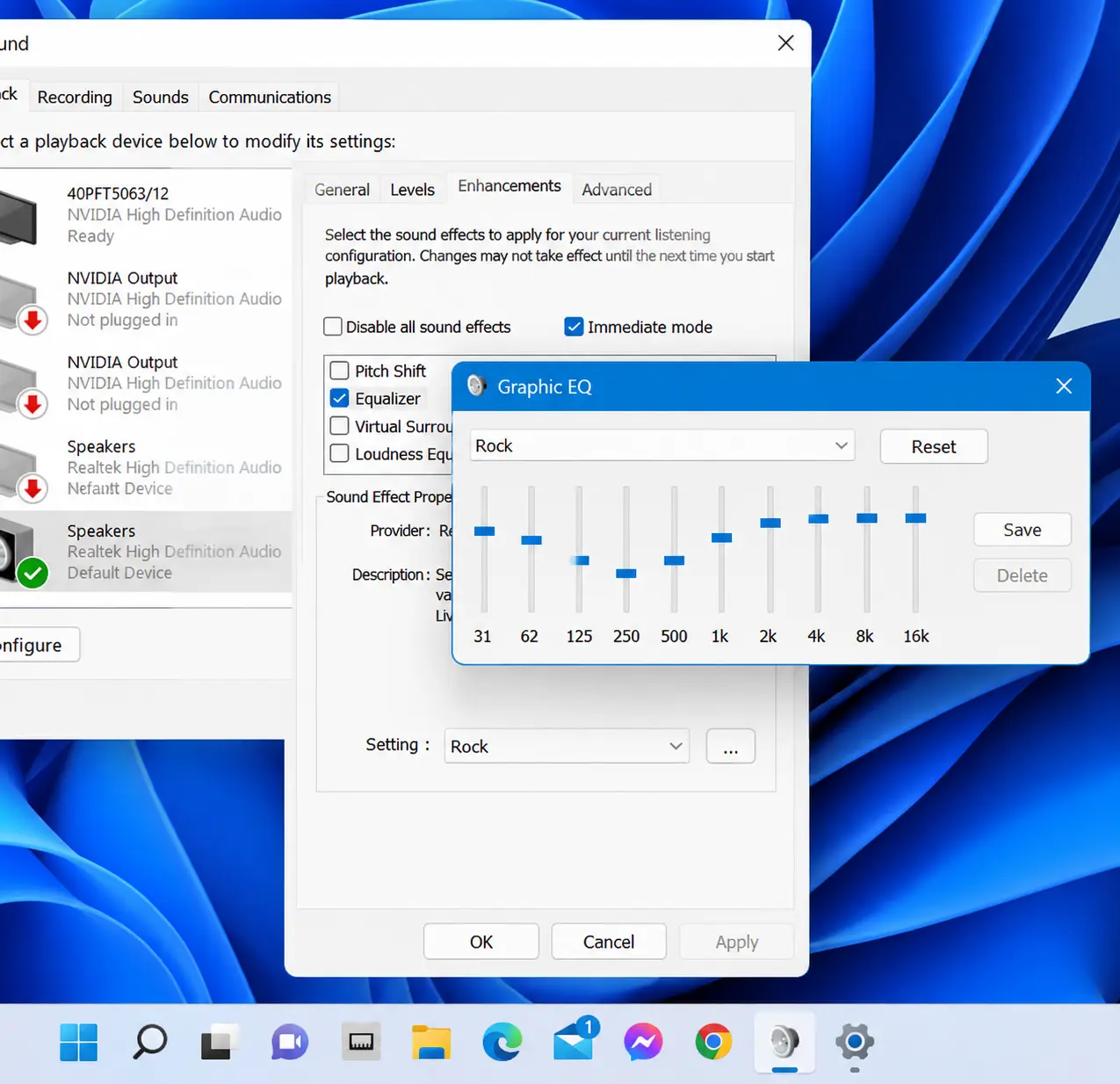This screenshot has height=1084, width=1120.
Task: Click the ellipsis button beside Setting
Action: [x=731, y=746]
